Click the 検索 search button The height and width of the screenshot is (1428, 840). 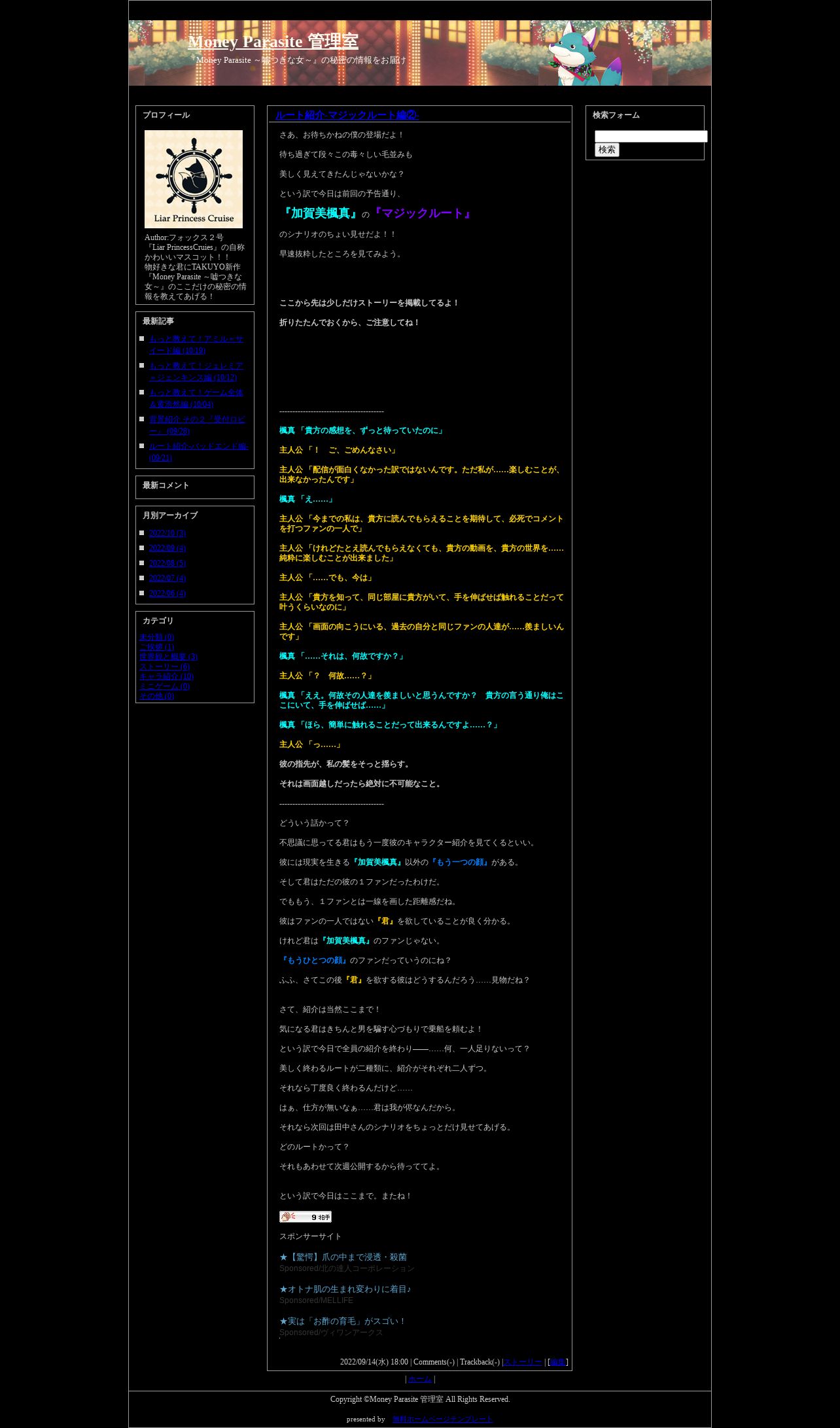(606, 150)
